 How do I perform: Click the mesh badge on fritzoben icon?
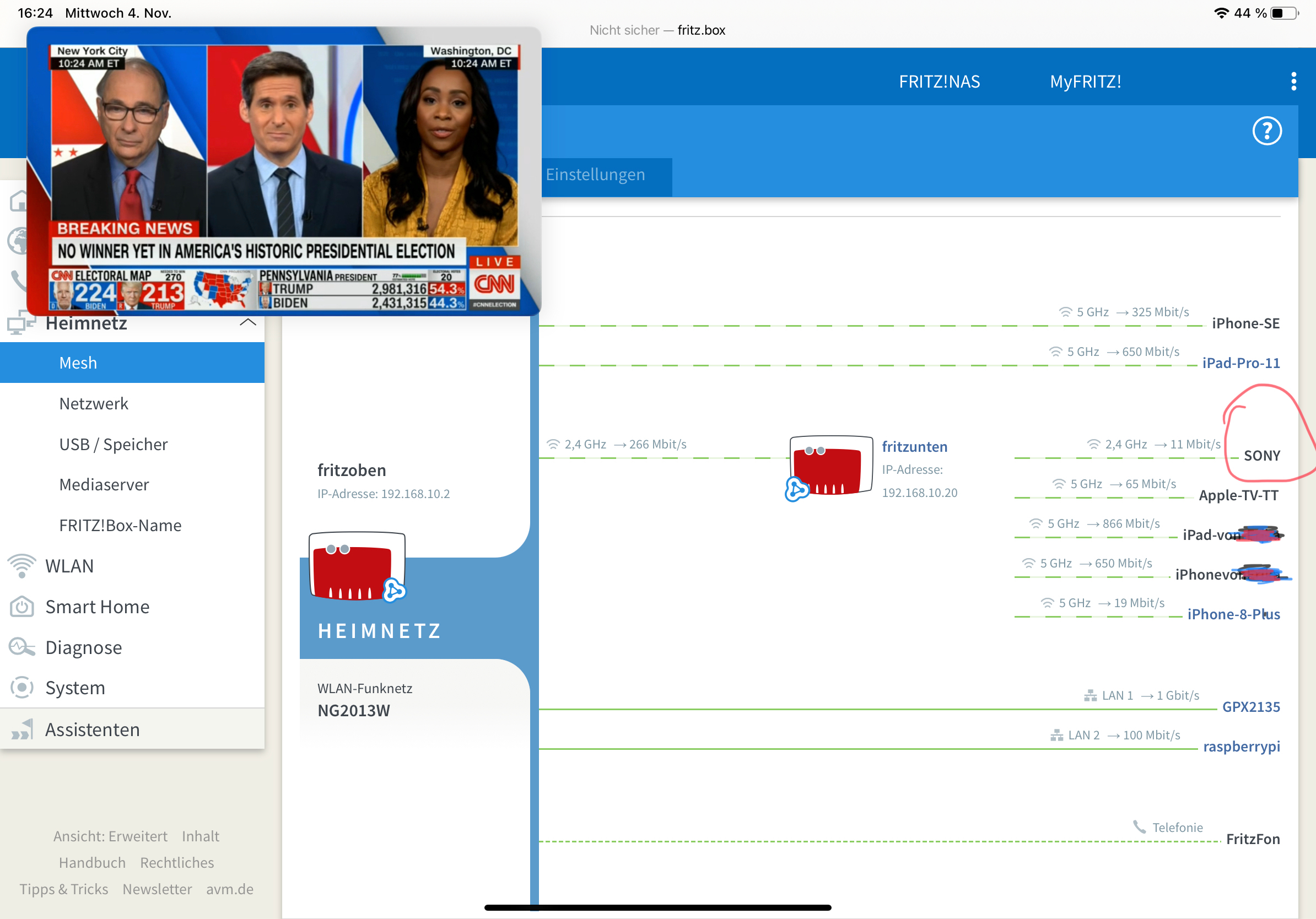[x=395, y=590]
